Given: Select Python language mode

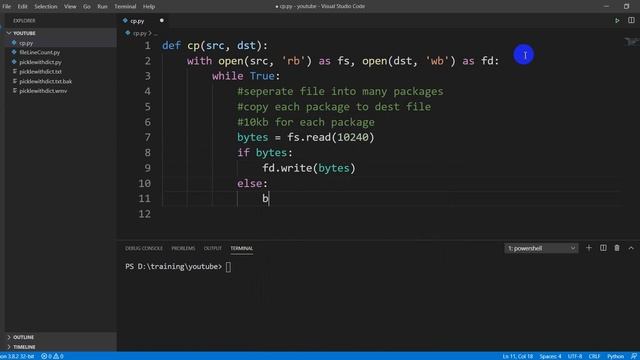Looking at the screenshot, I should [615, 356].
